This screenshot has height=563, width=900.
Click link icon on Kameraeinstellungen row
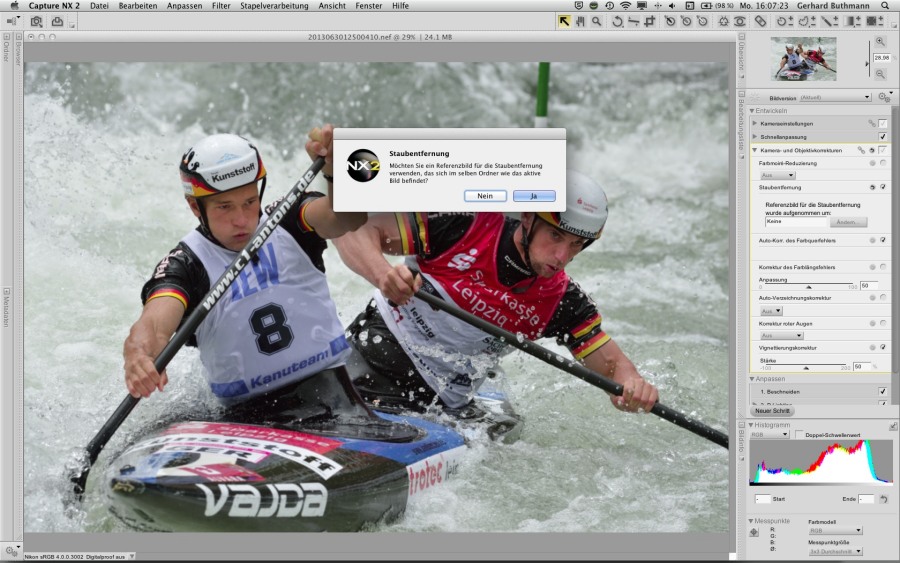pos(871,123)
